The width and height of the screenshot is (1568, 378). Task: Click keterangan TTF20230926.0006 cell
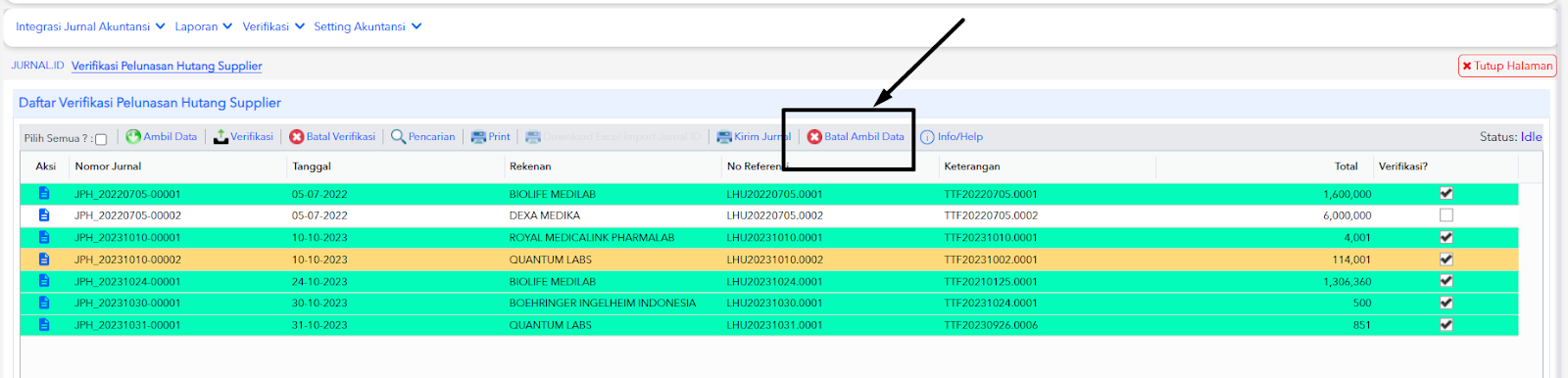pos(991,325)
